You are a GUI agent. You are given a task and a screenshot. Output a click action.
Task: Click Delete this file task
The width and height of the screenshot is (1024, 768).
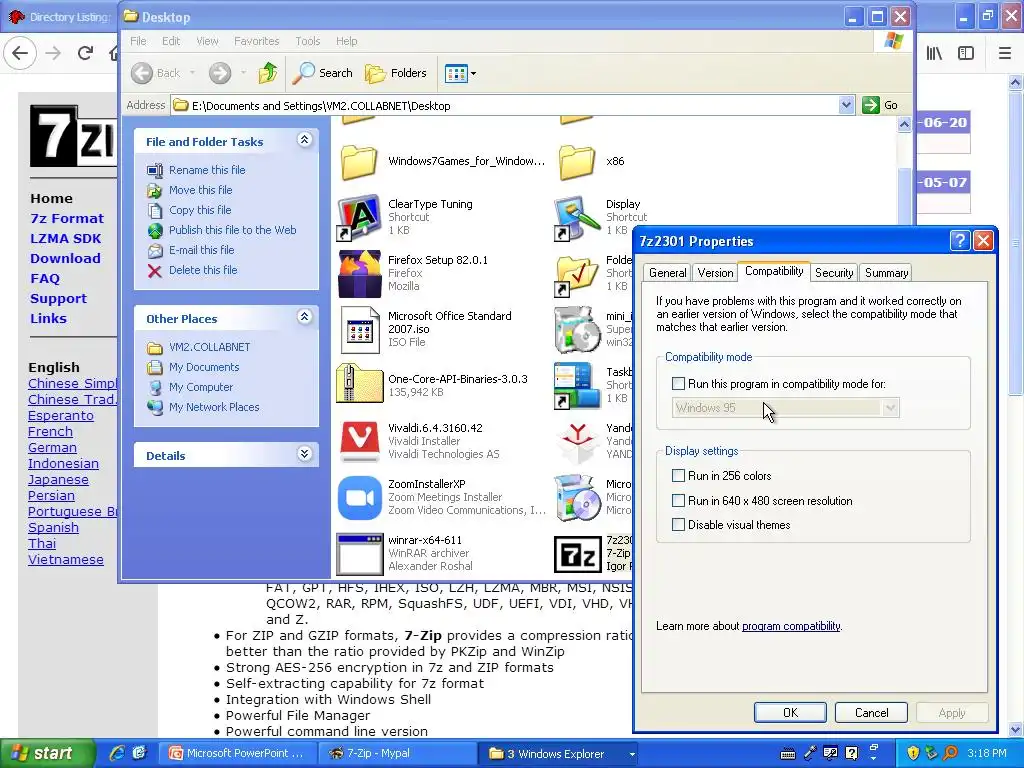click(202, 270)
